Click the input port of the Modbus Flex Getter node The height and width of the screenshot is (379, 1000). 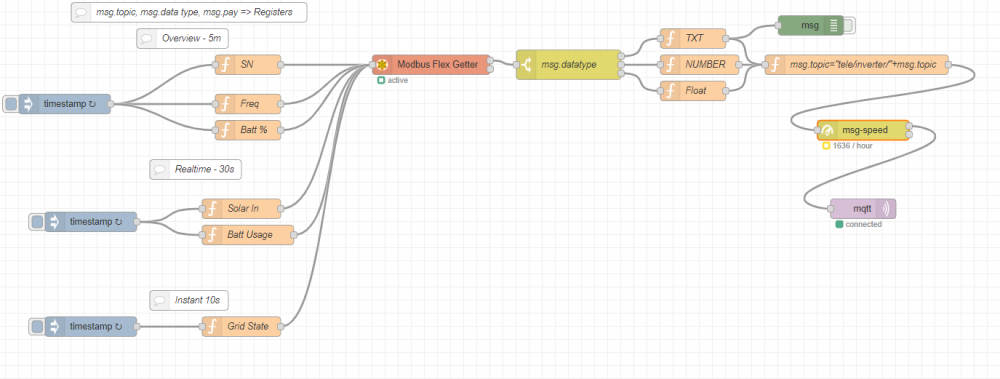[372, 64]
